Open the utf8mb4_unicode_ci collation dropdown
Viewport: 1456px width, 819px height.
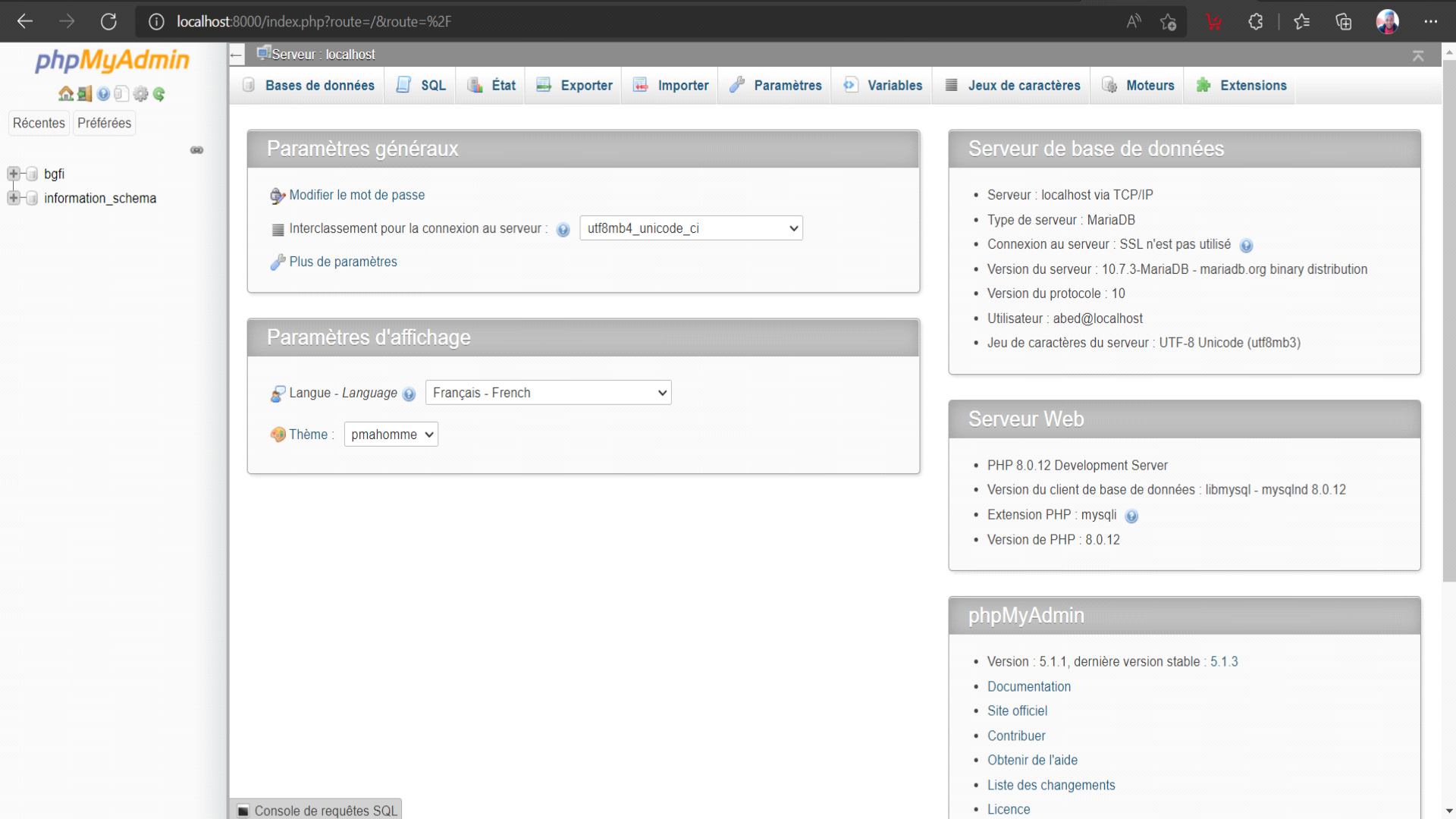coord(691,228)
